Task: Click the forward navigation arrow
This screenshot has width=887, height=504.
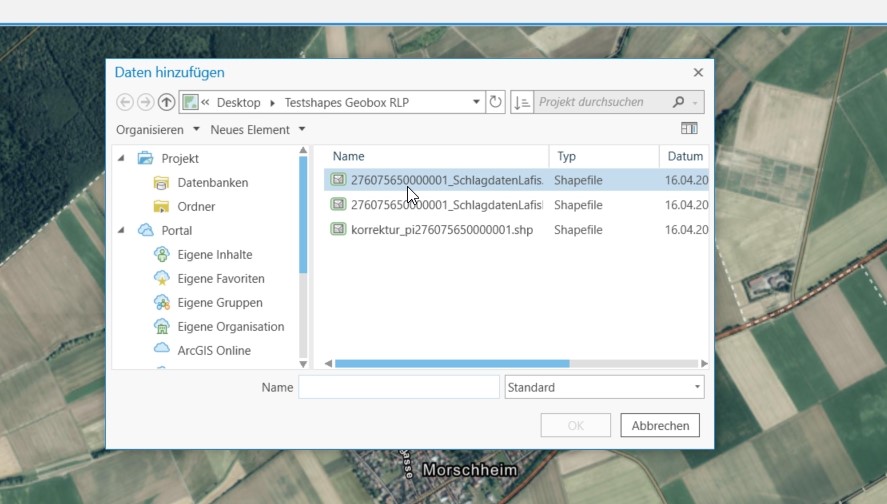Action: click(x=145, y=102)
